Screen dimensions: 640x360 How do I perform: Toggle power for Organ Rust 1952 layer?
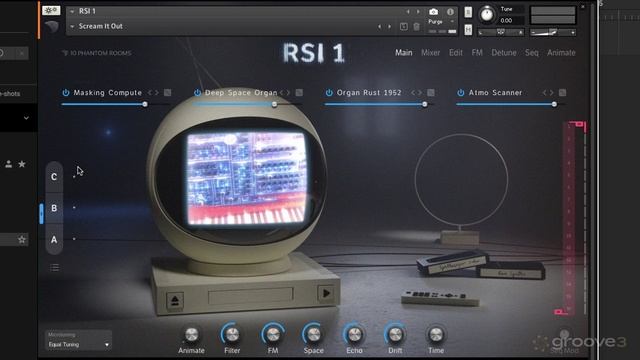329,93
